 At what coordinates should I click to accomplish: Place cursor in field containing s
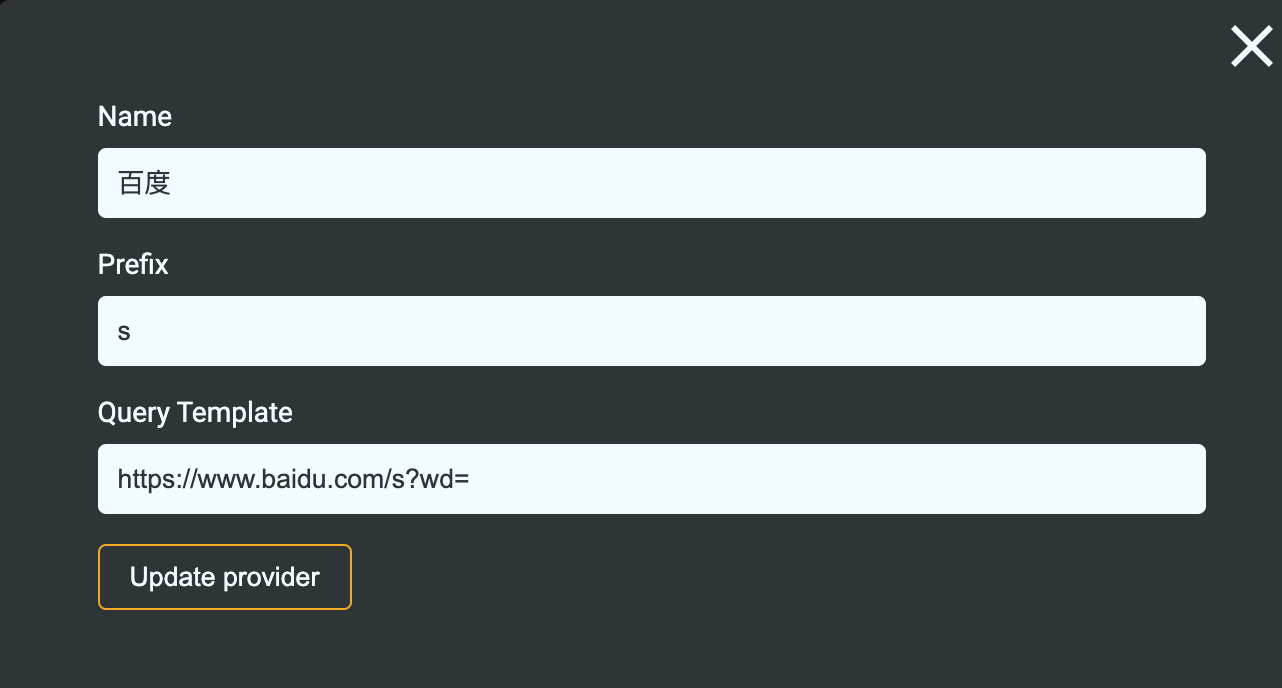(x=651, y=331)
